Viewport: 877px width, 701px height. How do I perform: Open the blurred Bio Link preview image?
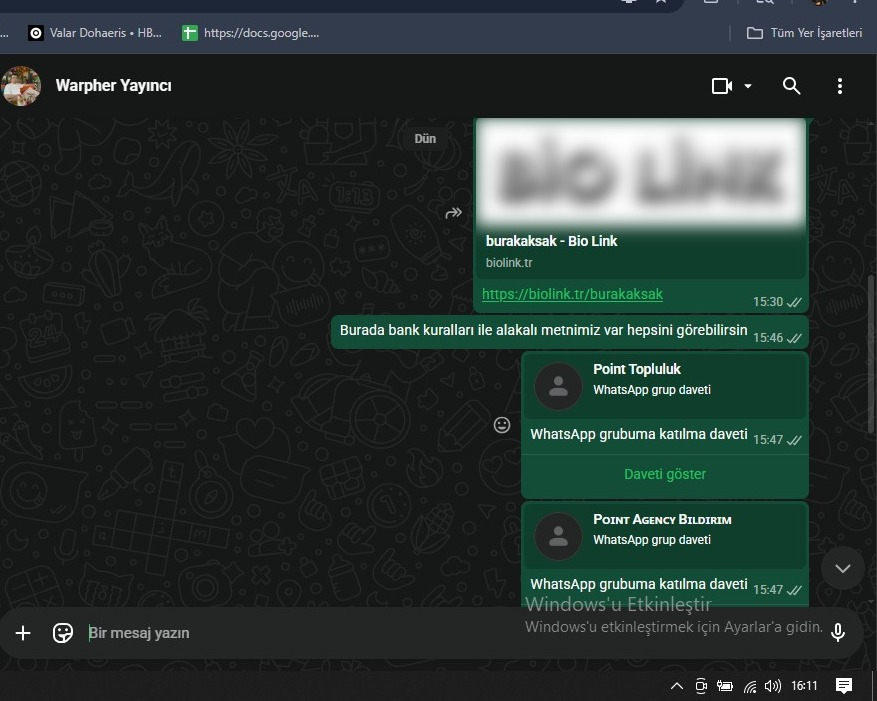point(640,172)
